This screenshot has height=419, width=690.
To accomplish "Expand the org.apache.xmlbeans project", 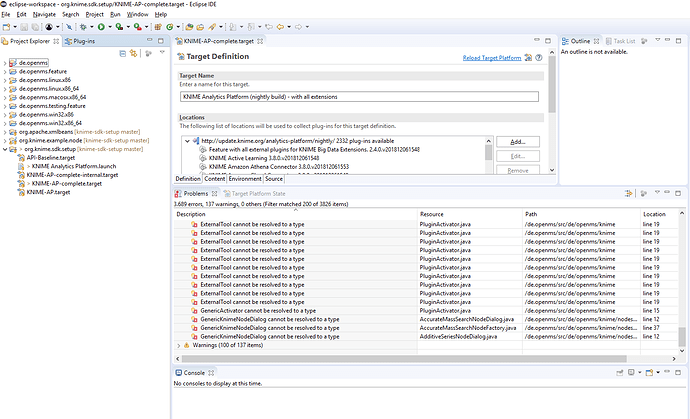I will (x=5, y=132).
